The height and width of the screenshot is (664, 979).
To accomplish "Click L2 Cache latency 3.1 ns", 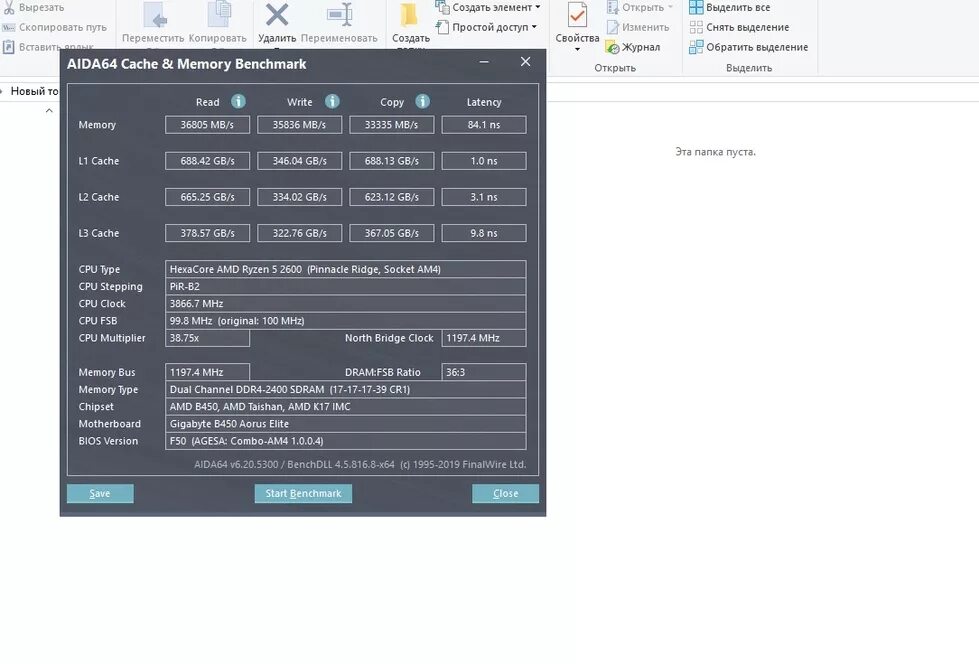I will pos(484,197).
